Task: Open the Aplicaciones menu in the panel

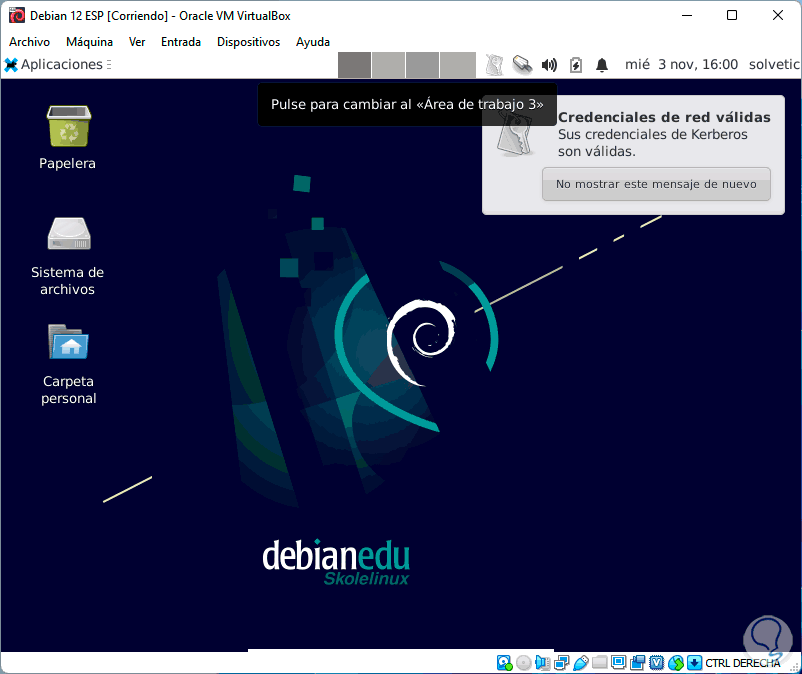Action: point(54,64)
